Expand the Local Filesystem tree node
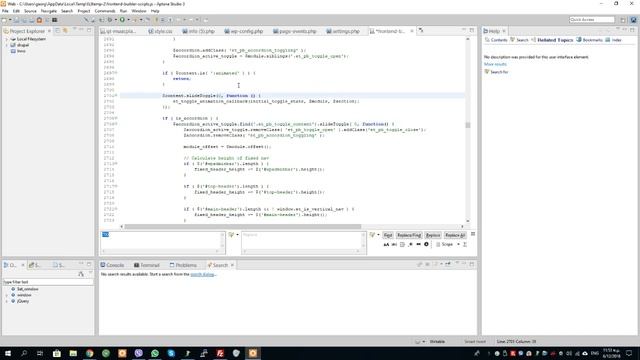640x360 pixels. click(x=7, y=39)
